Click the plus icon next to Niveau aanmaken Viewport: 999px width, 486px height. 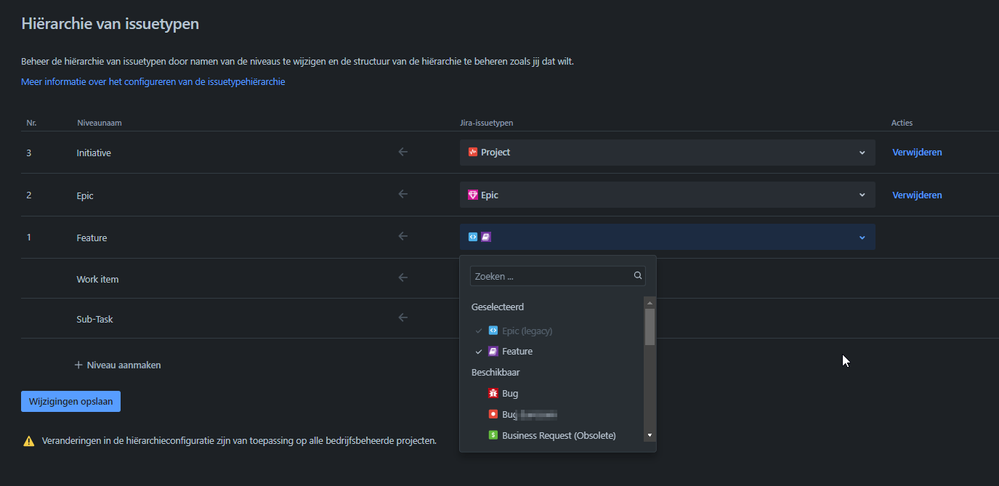79,365
